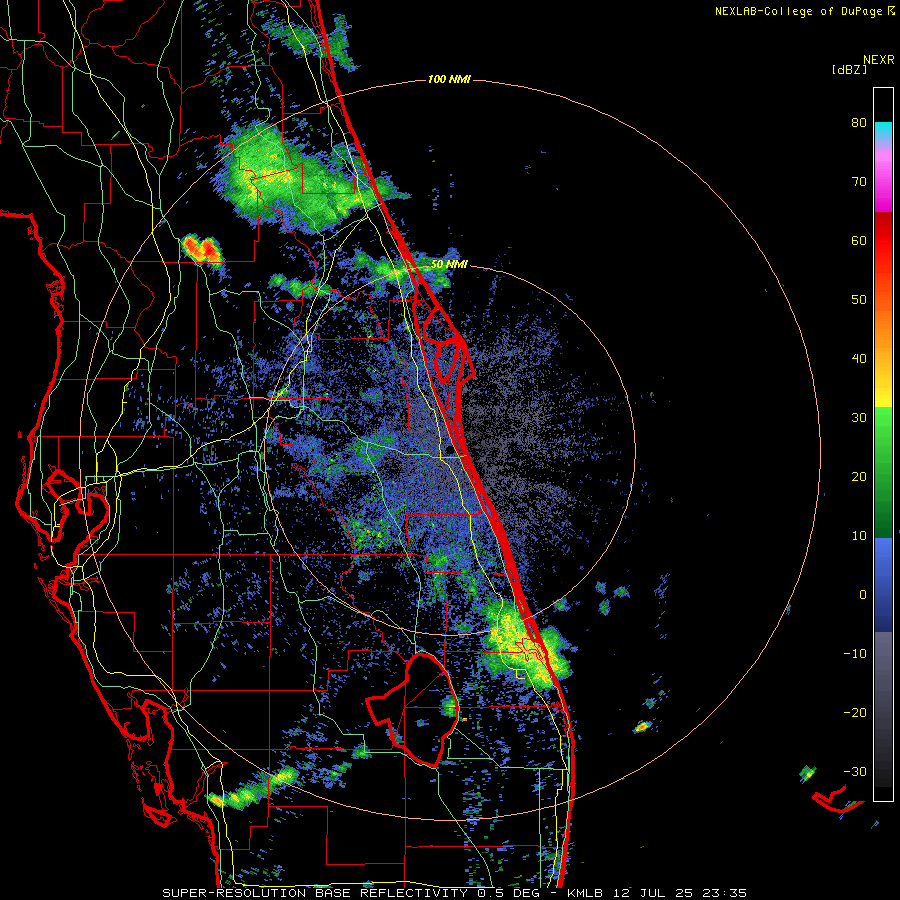900x900 pixels.
Task: Click the 50 NMI range ring label
Action: coord(449,265)
